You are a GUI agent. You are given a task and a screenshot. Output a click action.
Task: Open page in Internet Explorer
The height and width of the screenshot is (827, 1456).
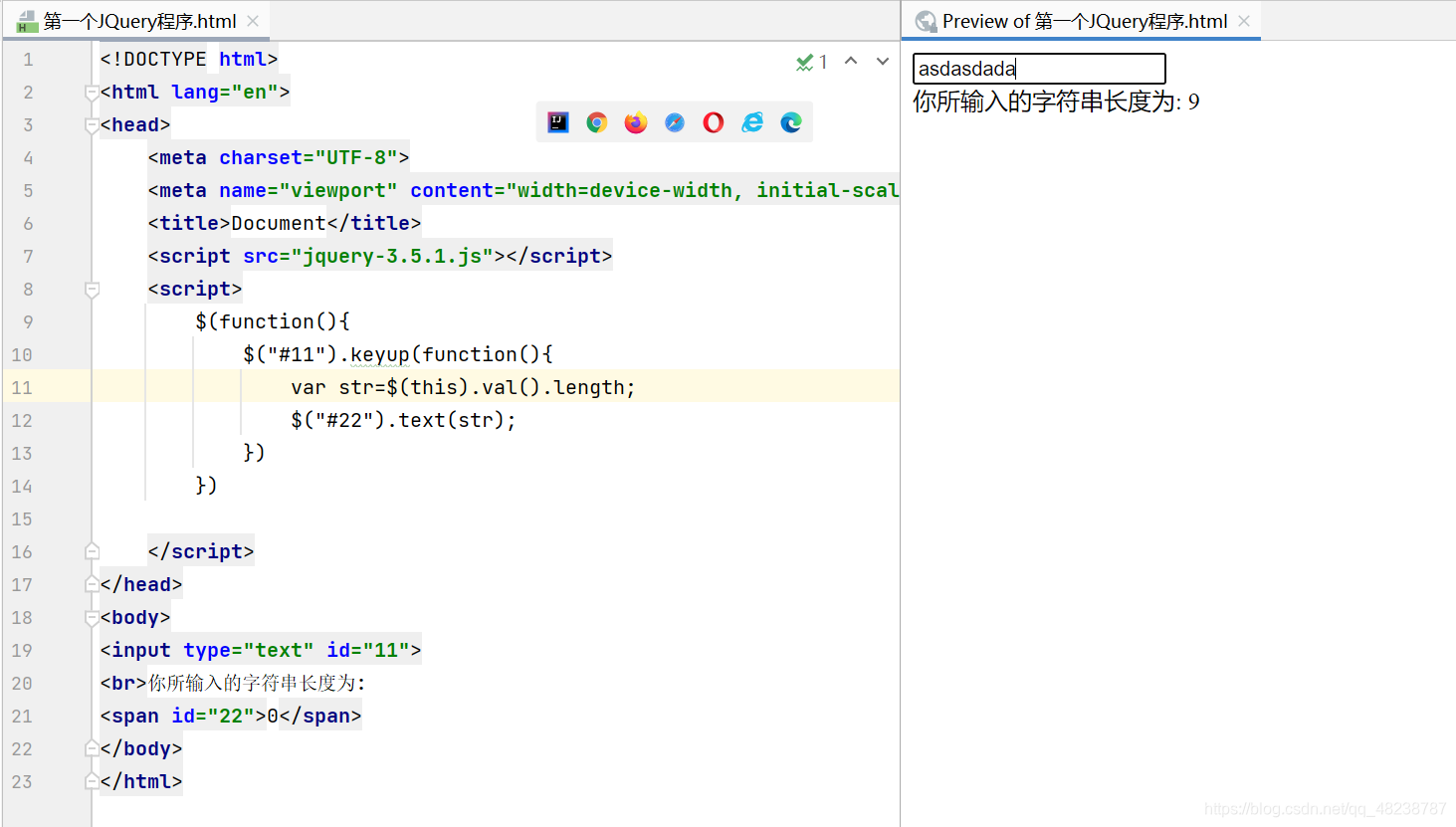(x=752, y=122)
